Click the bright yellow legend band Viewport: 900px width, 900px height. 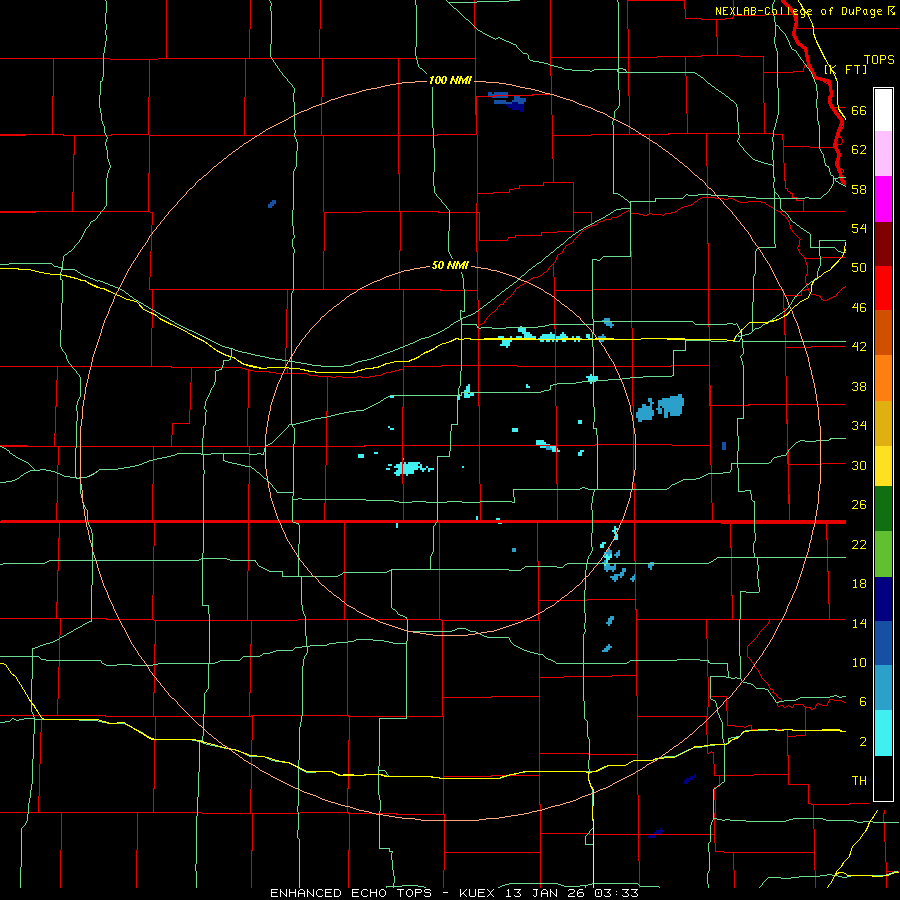click(883, 466)
